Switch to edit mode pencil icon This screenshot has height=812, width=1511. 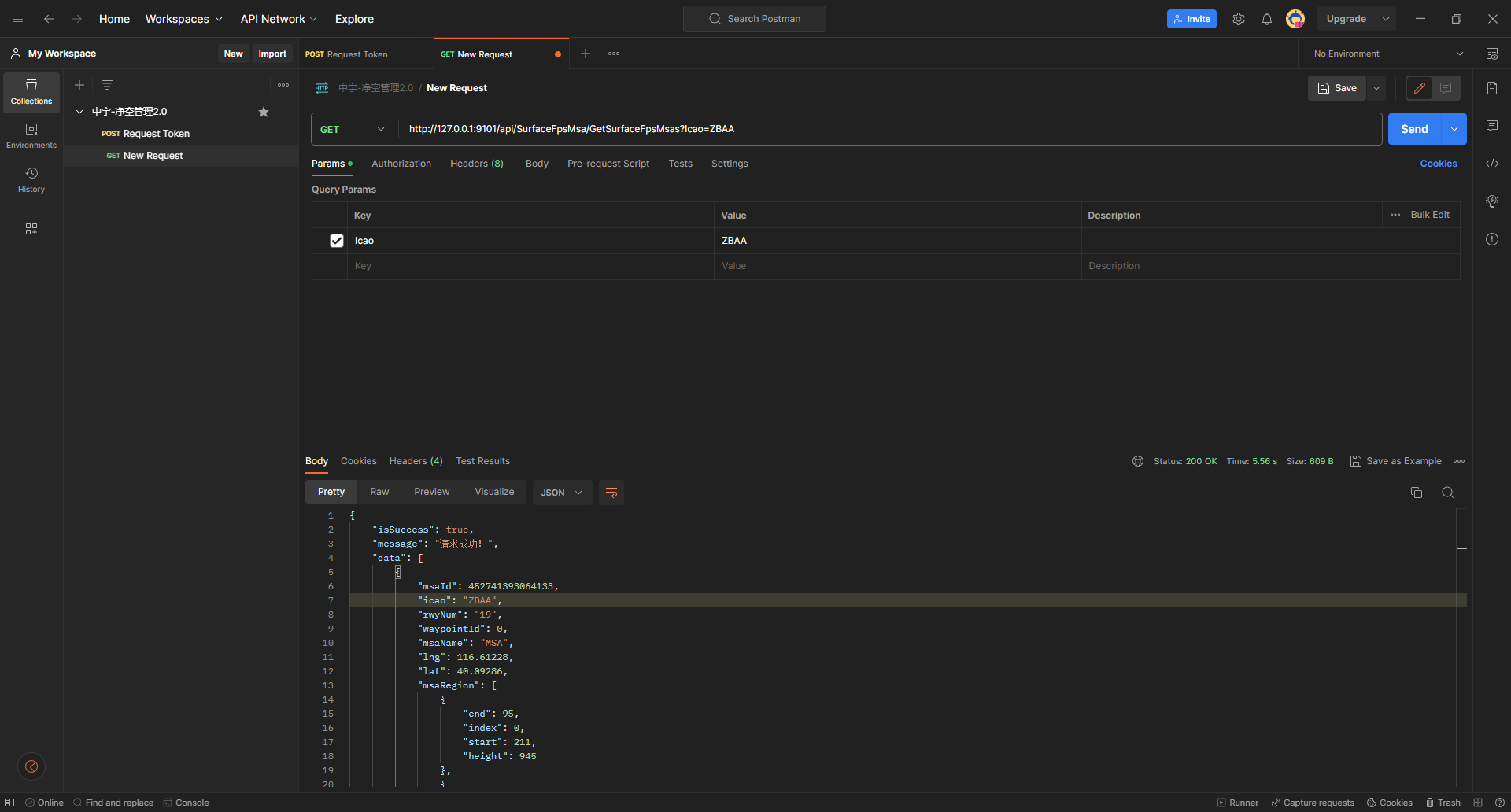1420,88
